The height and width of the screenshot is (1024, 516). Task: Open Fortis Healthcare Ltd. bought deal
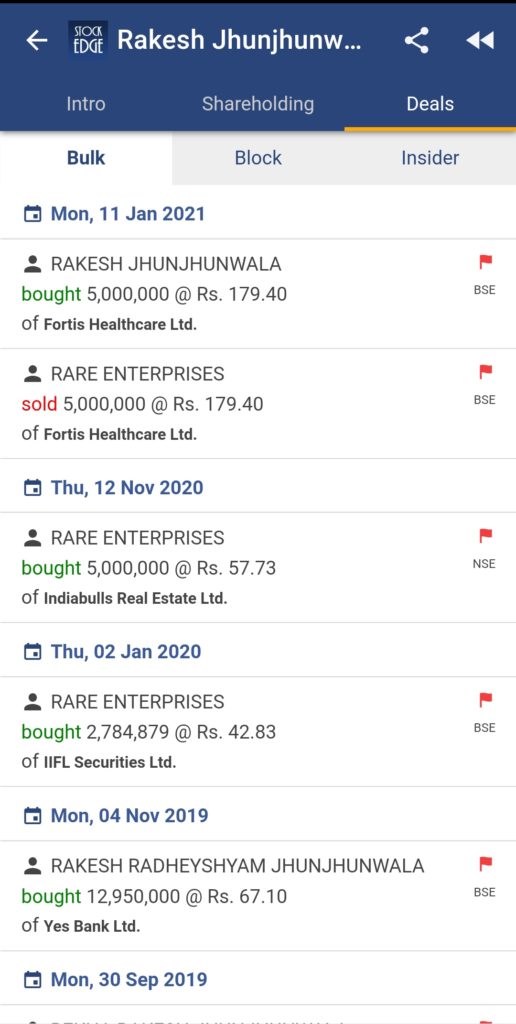tap(258, 294)
